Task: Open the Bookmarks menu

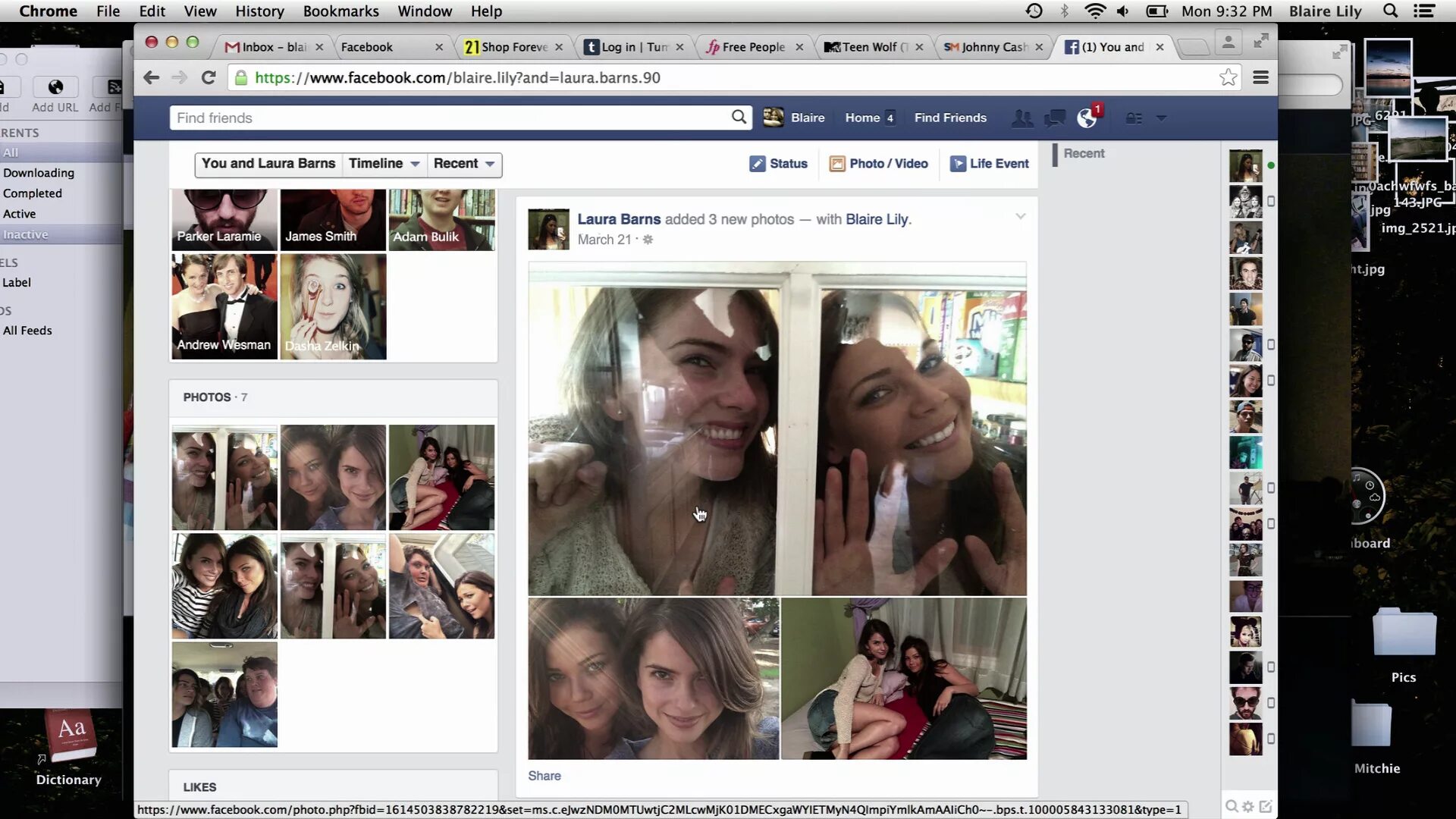Action: coord(340,11)
